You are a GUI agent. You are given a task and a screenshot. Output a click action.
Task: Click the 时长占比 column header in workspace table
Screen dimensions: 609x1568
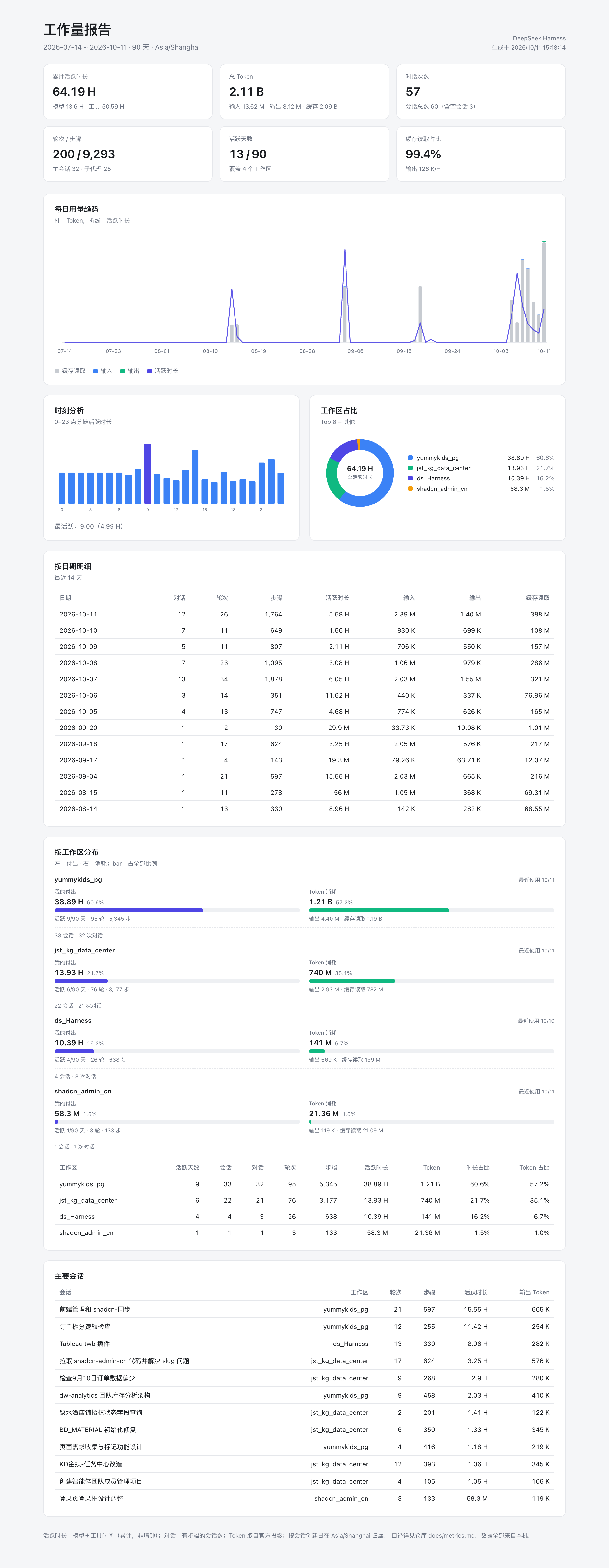tap(478, 1167)
